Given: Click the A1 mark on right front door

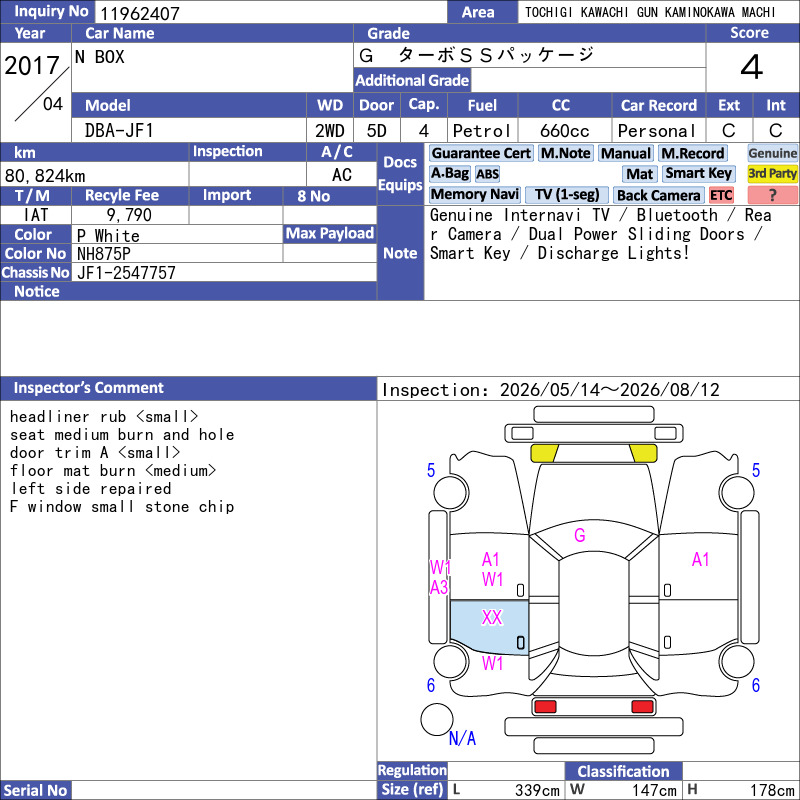Looking at the screenshot, I should (701, 560).
